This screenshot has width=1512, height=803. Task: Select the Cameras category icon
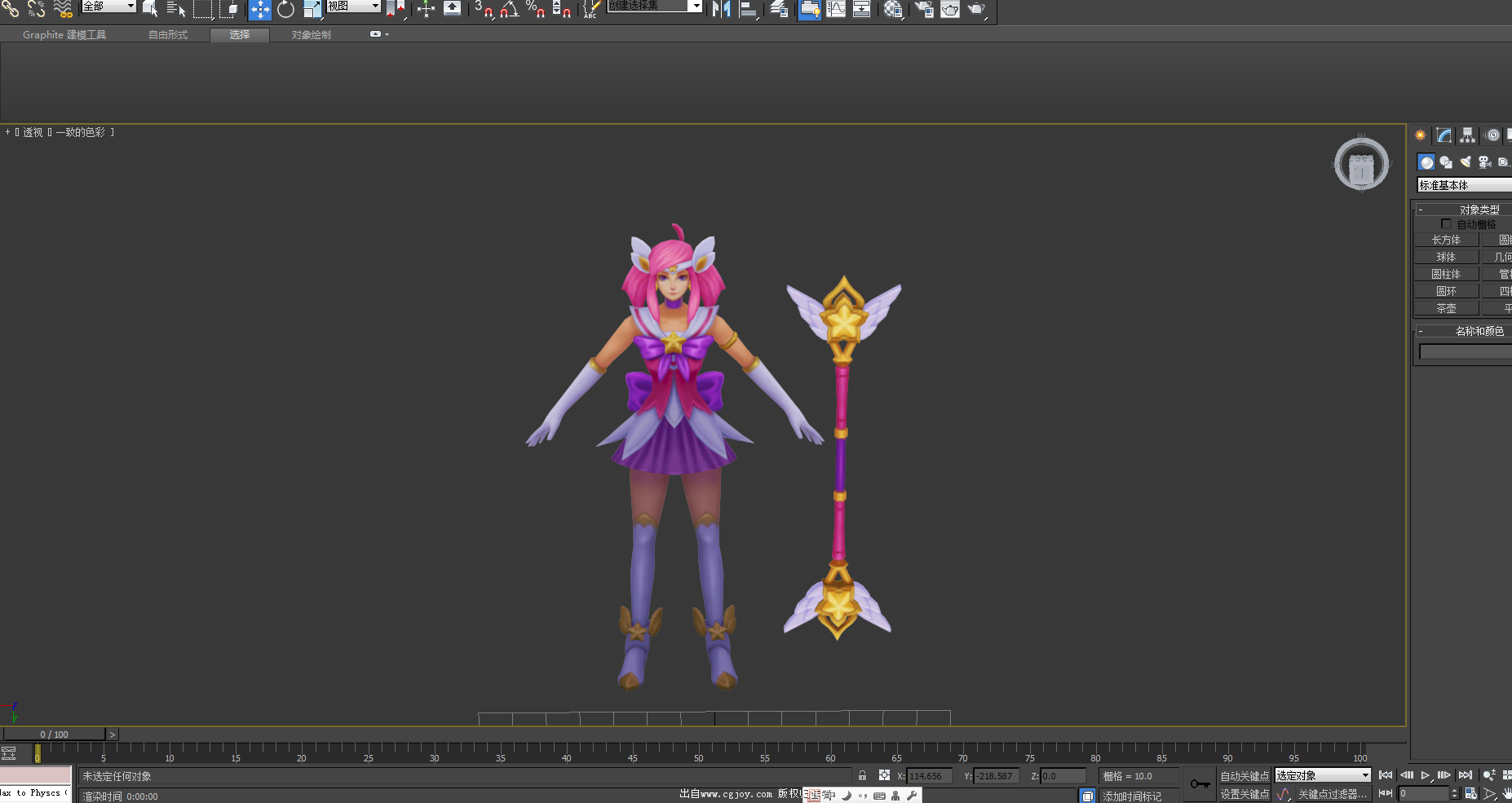[1485, 162]
